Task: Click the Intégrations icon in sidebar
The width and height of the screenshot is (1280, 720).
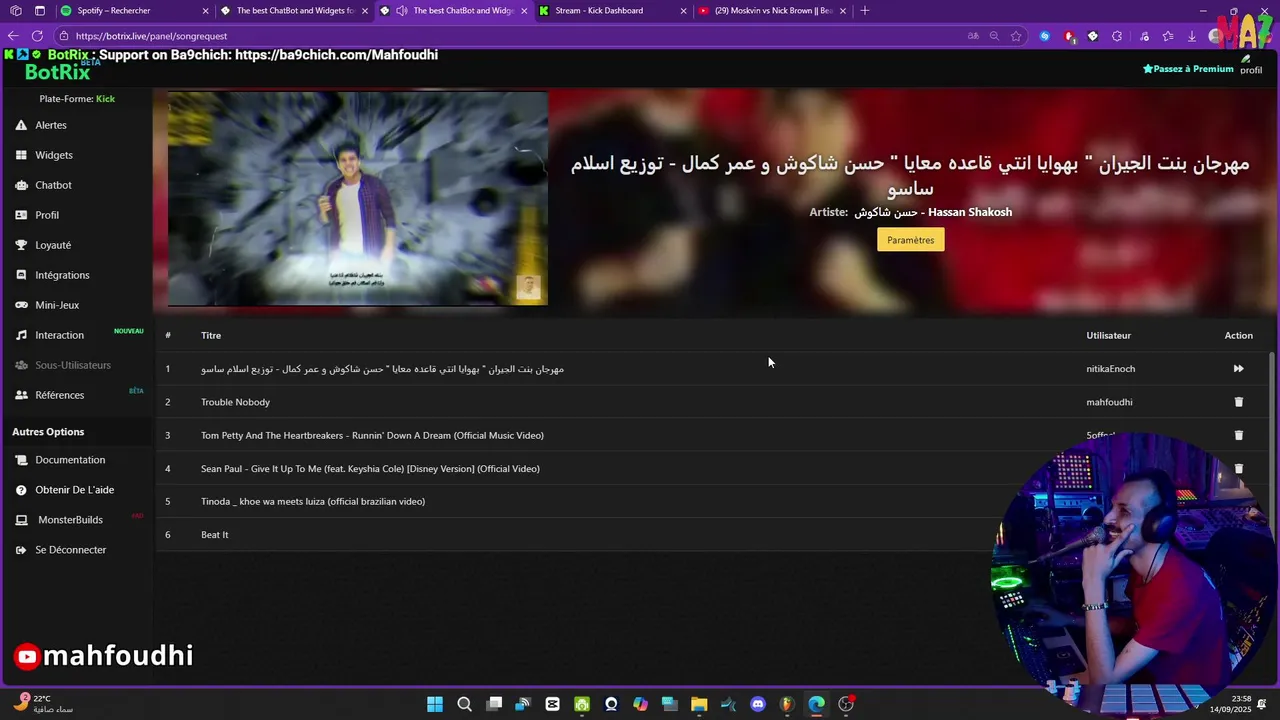Action: pyautogui.click(x=21, y=275)
